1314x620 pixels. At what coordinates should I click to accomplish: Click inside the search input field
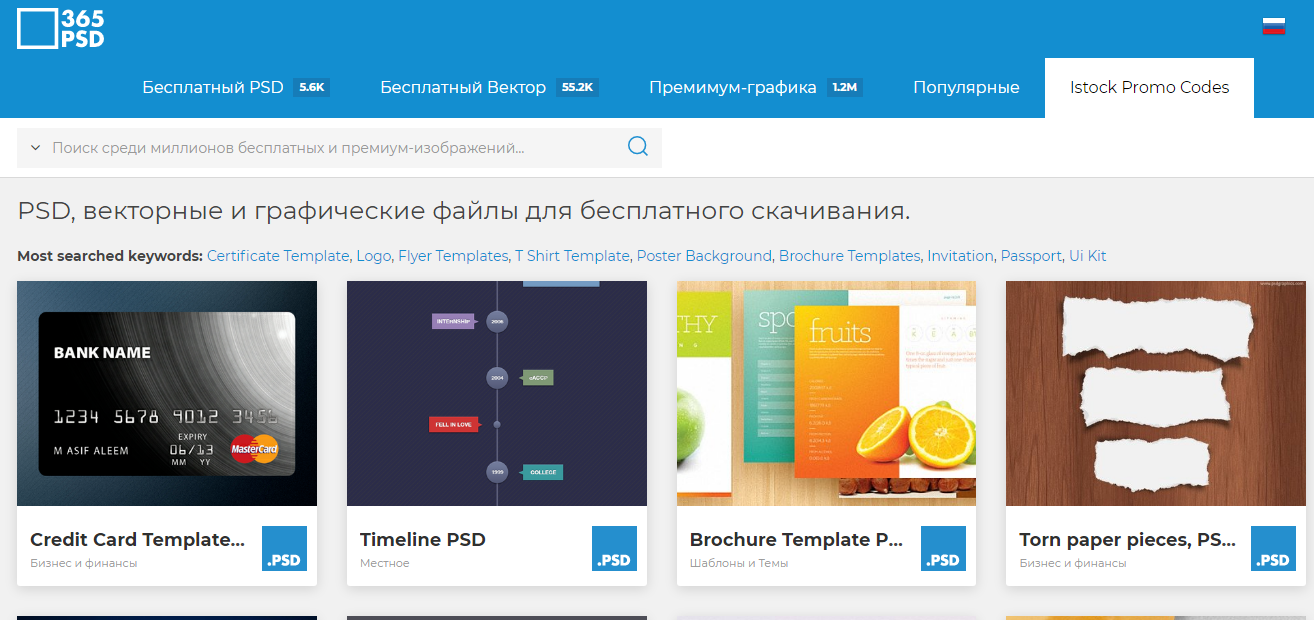coord(300,146)
